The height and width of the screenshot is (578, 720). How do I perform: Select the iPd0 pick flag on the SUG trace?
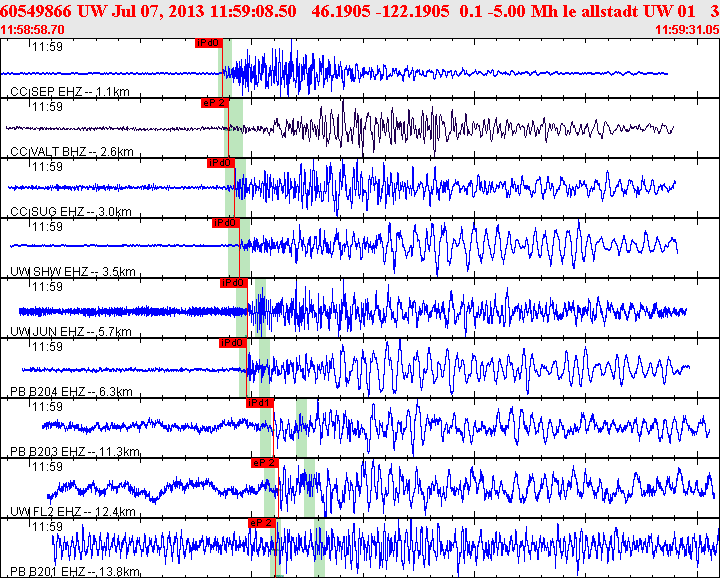click(221, 163)
